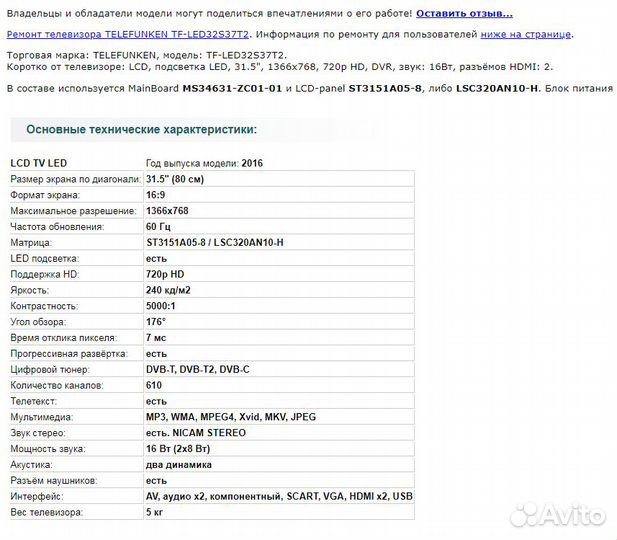Click the 'LCD TV LED' table header
The height and width of the screenshot is (540, 617).
click(39, 162)
